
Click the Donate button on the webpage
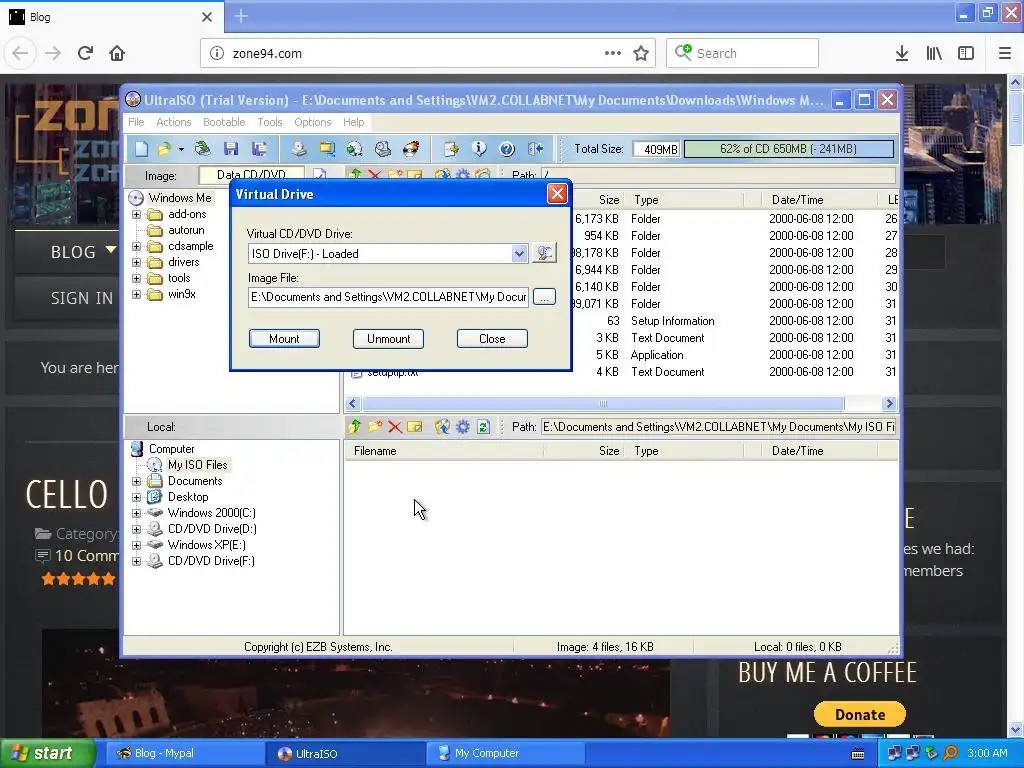coord(859,714)
